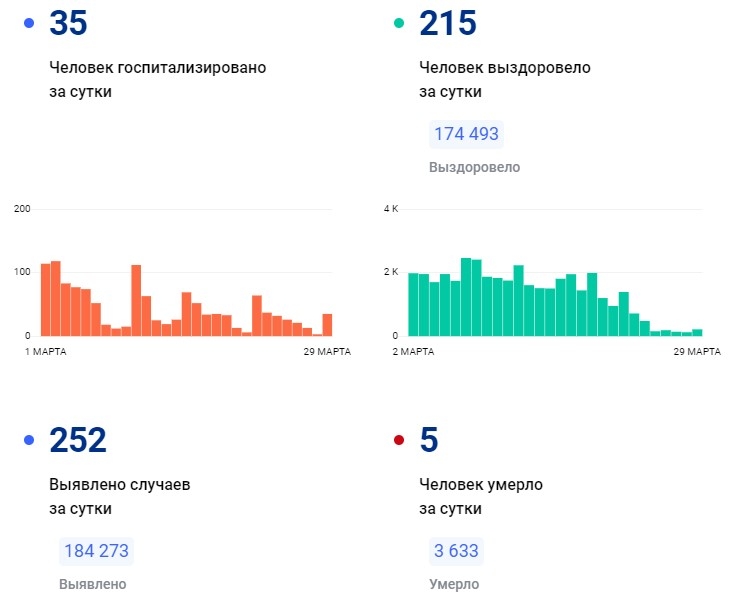Click the red dot beside number 5
The image size is (748, 595).
point(399,440)
